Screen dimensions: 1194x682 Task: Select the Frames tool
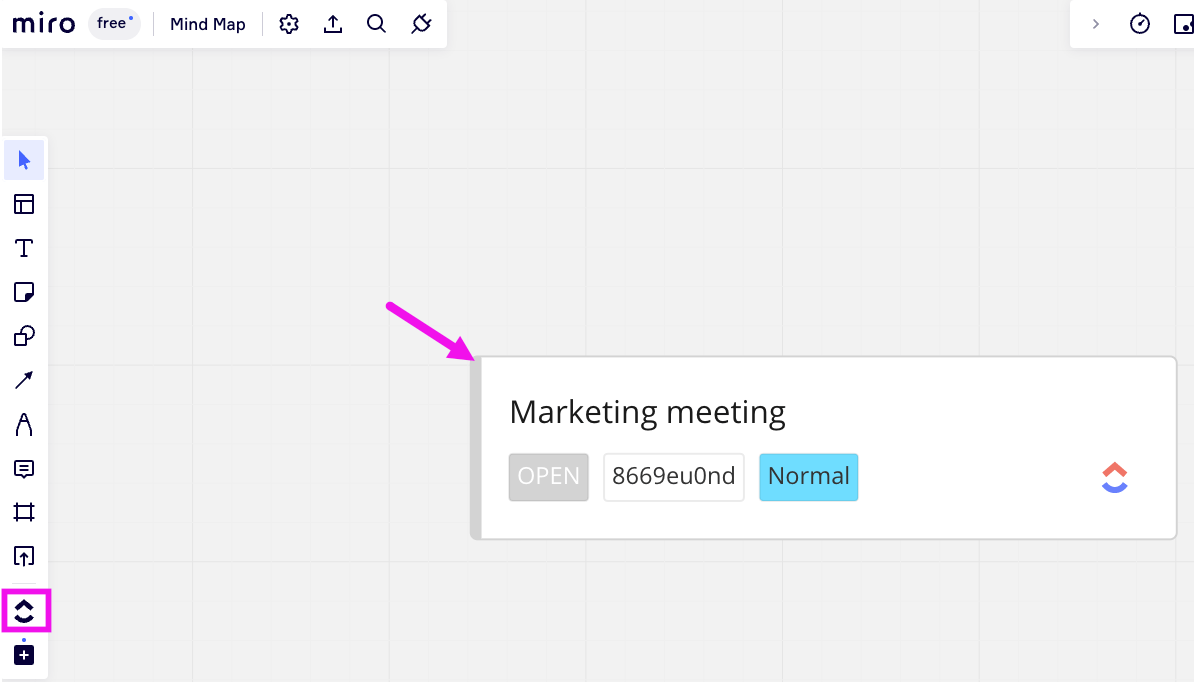point(24,512)
